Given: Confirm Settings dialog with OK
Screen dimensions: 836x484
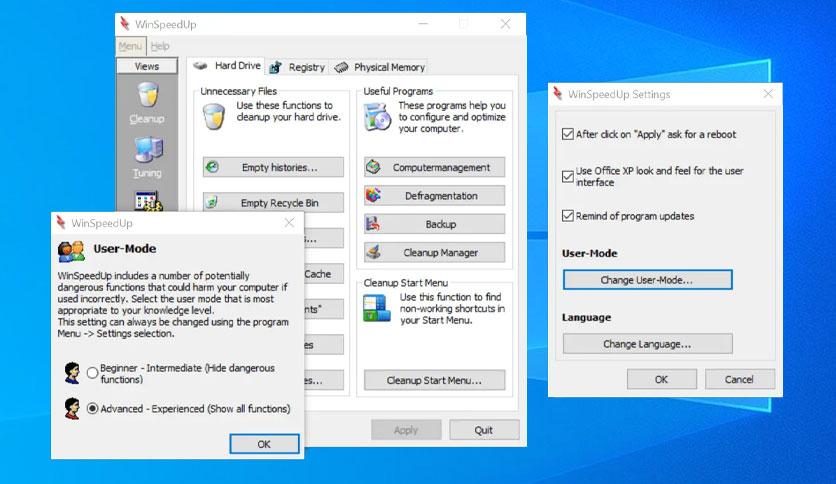Looking at the screenshot, I should tap(662, 379).
